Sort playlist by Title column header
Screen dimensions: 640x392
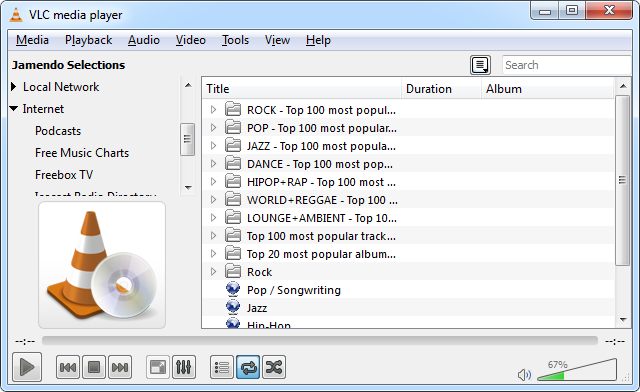302,89
